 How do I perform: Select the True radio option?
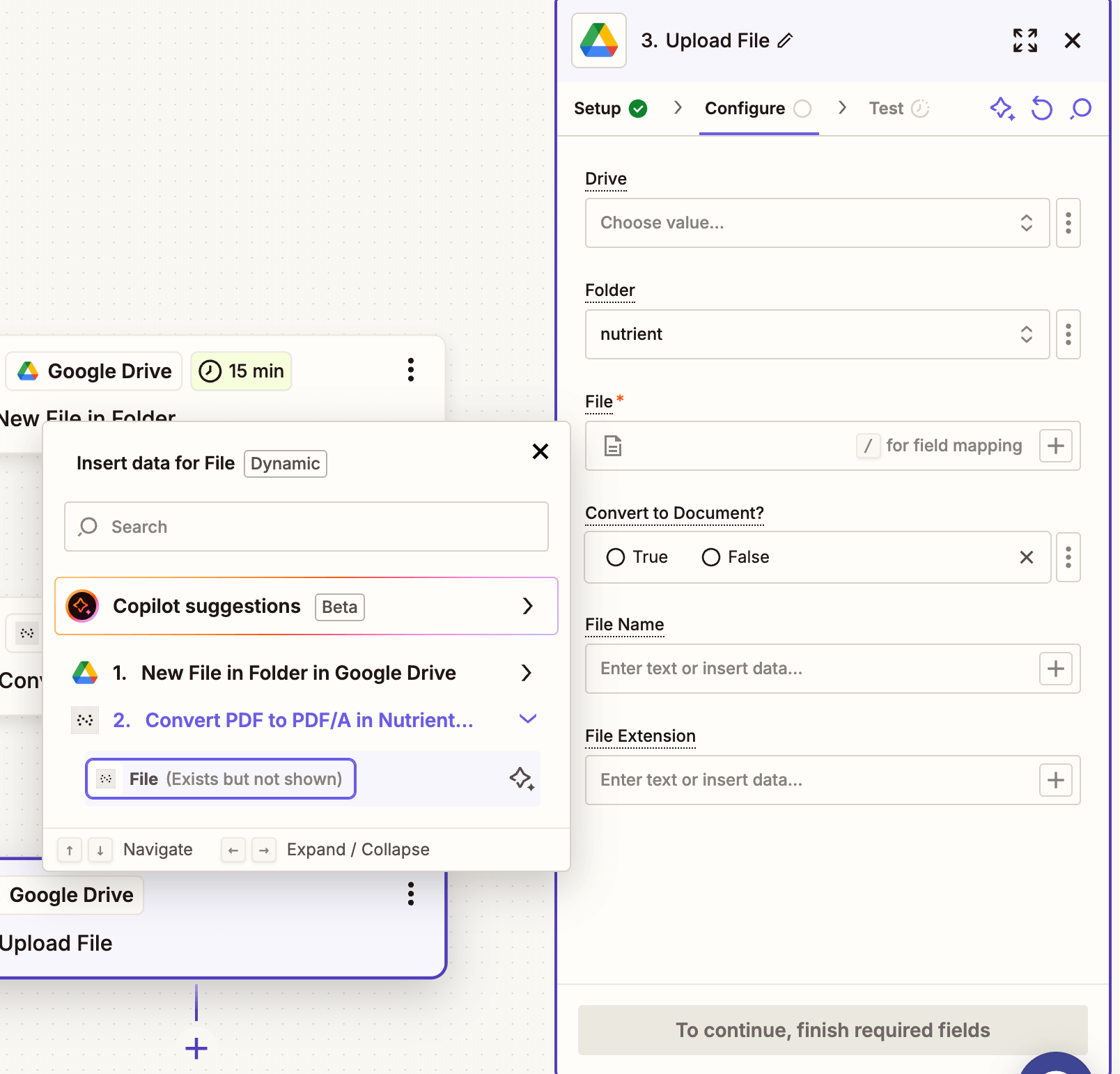pos(616,557)
